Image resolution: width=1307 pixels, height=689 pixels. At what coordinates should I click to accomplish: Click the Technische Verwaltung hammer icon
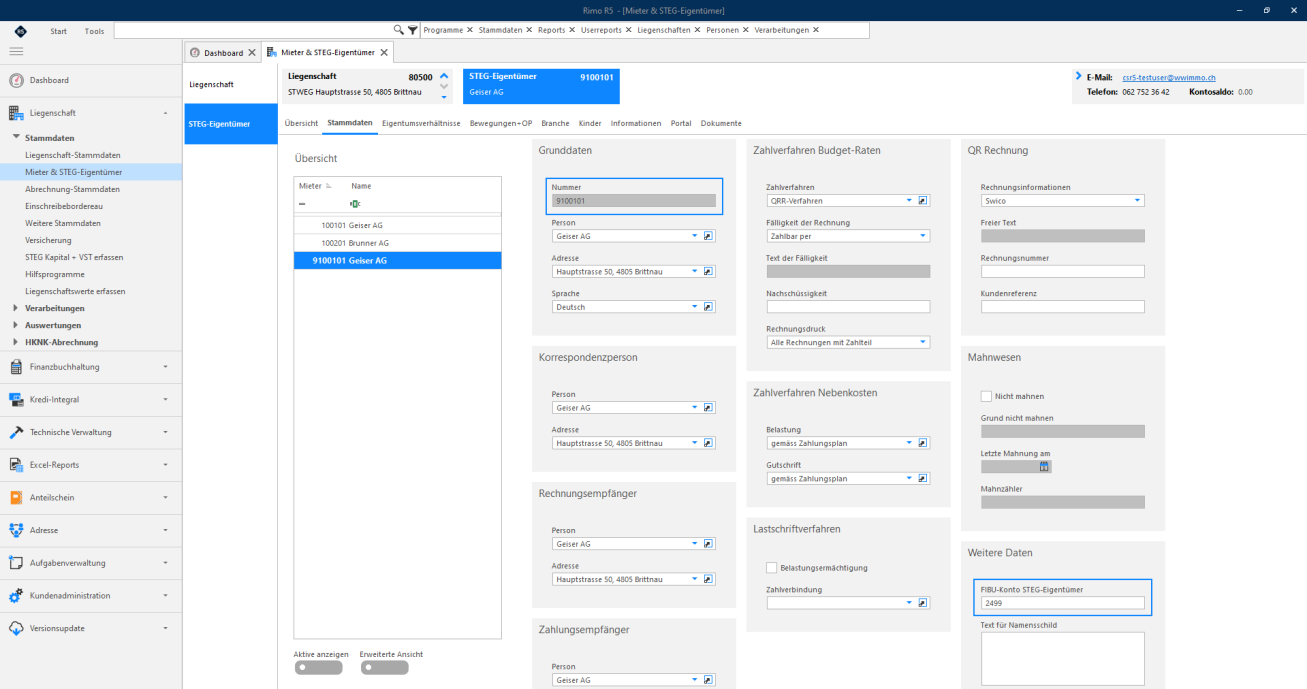tap(16, 432)
